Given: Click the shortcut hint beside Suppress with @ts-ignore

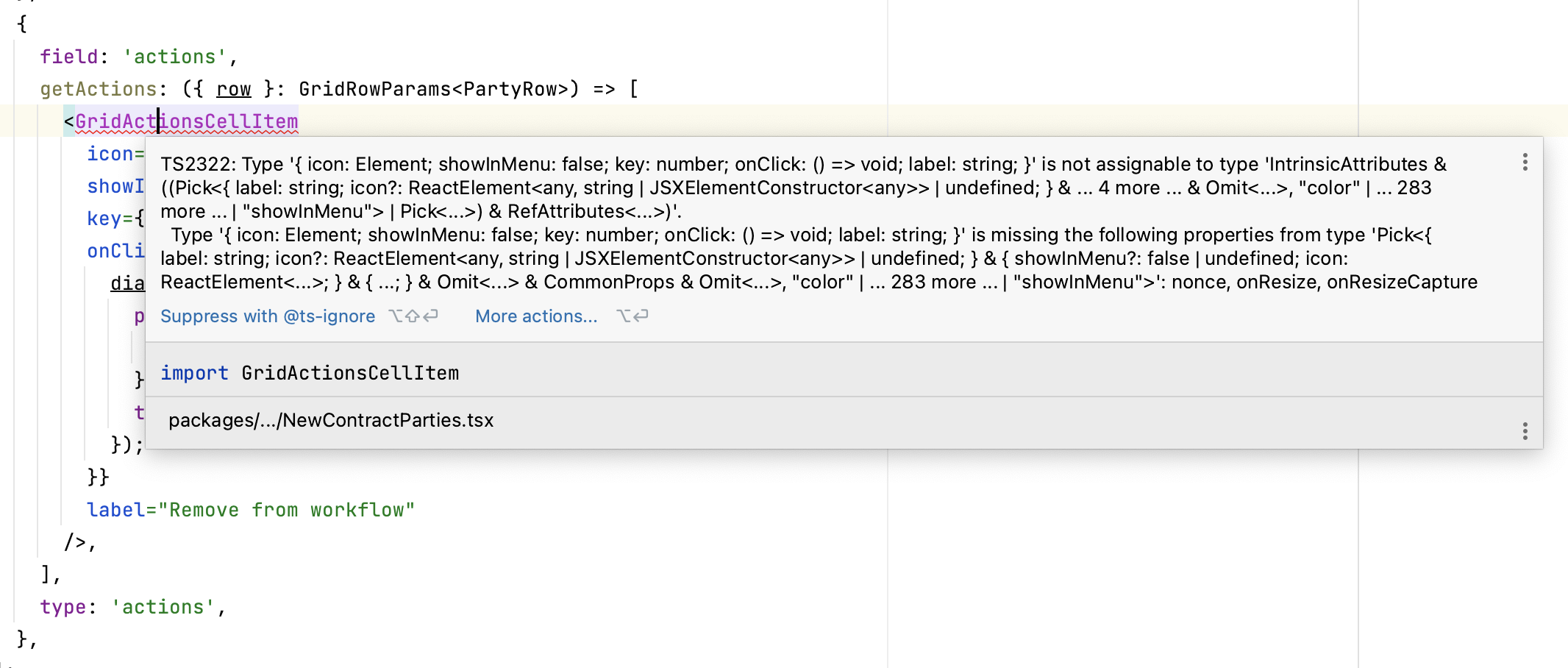Looking at the screenshot, I should [413, 316].
